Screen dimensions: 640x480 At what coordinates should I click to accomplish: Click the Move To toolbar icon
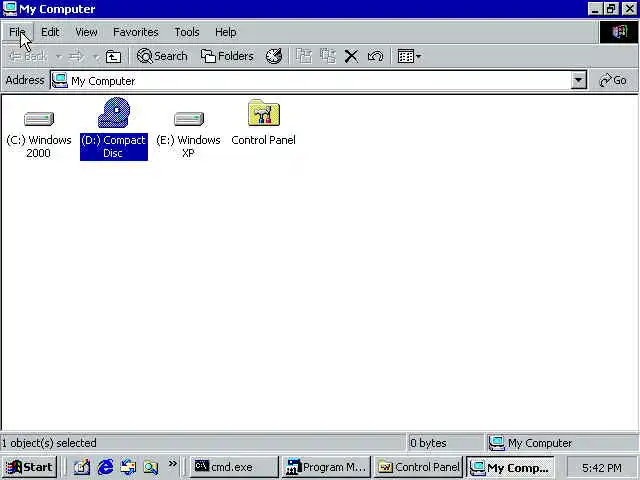(x=304, y=56)
